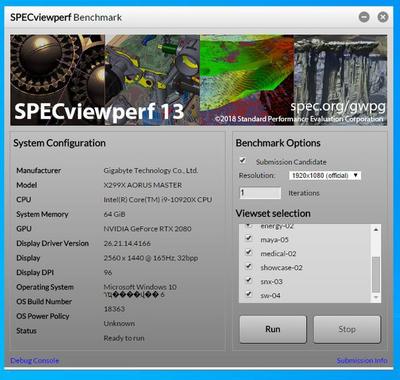Screen dimensions: 400x380
Task: Close the SPECviewperf Benchmark window
Action: point(383,17)
